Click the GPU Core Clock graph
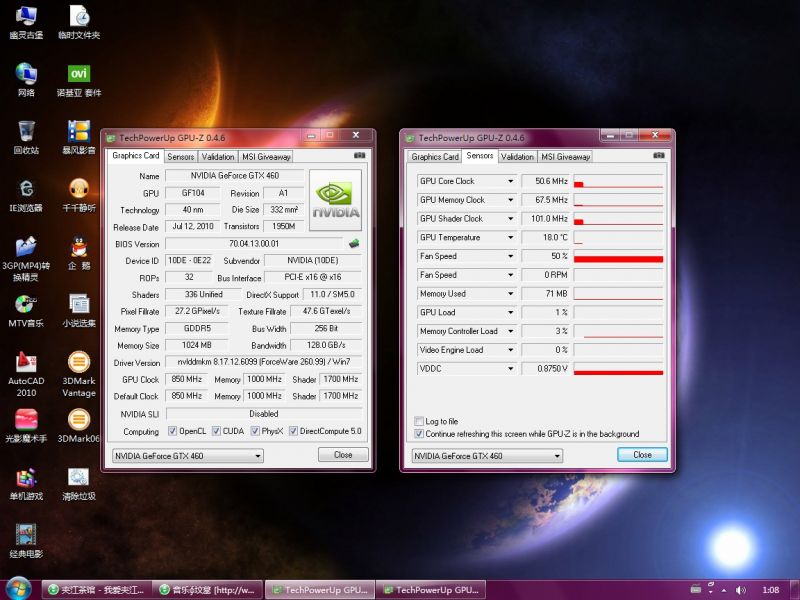This screenshot has width=800, height=600. [x=618, y=181]
